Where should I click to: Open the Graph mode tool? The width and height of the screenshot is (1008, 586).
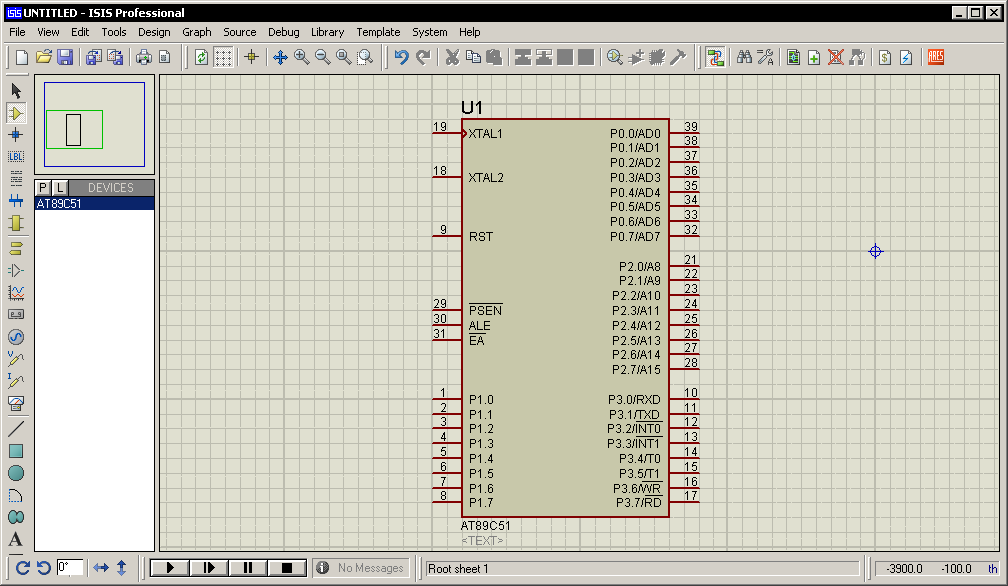16,293
